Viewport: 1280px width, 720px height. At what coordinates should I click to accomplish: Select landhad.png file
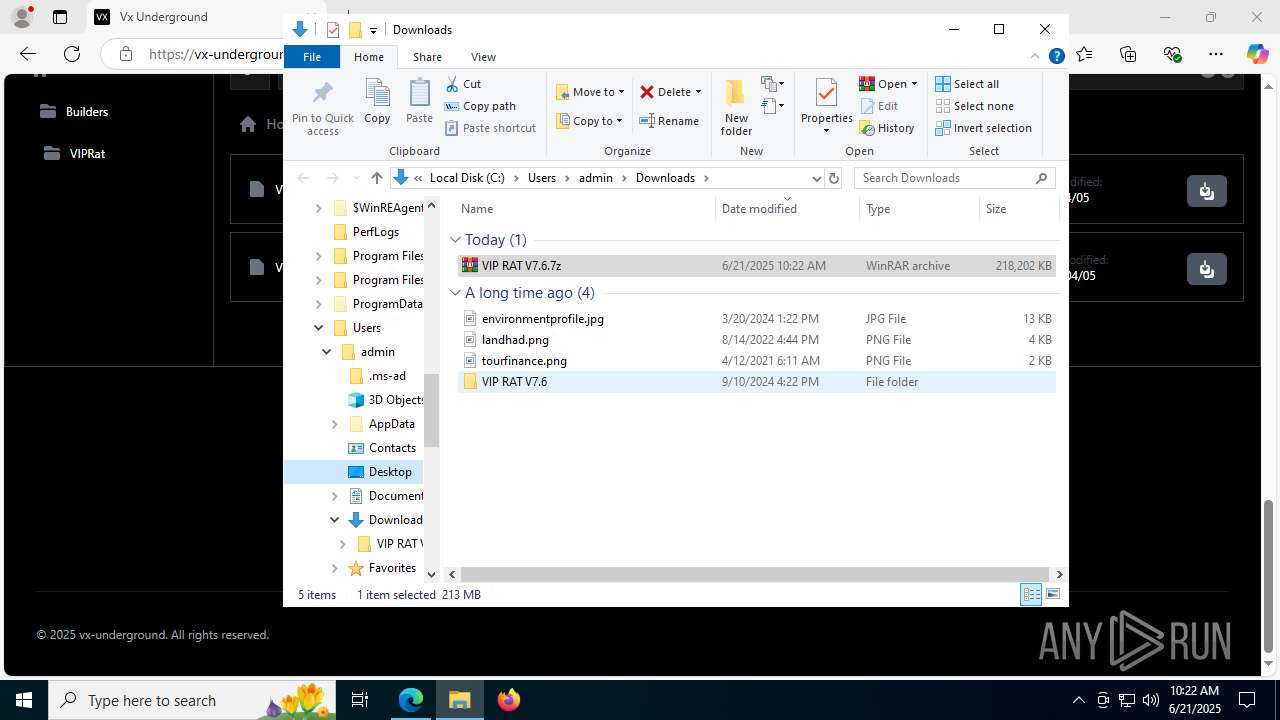(756, 340)
